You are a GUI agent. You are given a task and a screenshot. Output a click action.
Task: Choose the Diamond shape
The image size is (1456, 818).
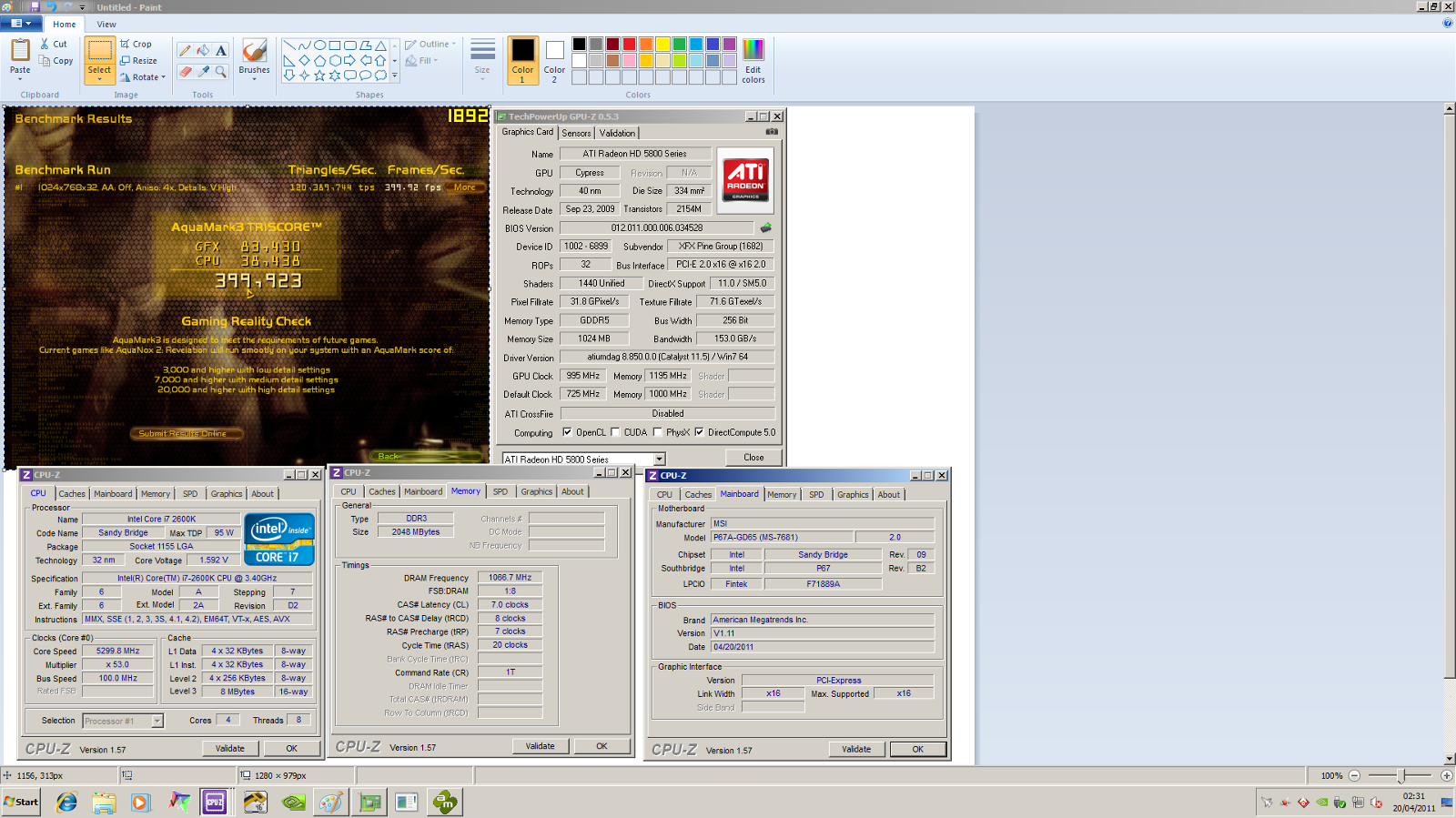[305, 60]
